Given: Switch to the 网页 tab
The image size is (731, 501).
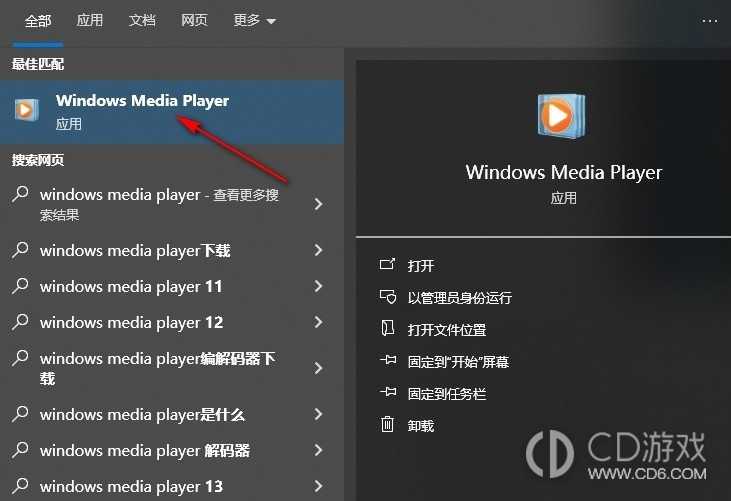Looking at the screenshot, I should pyautogui.click(x=194, y=20).
